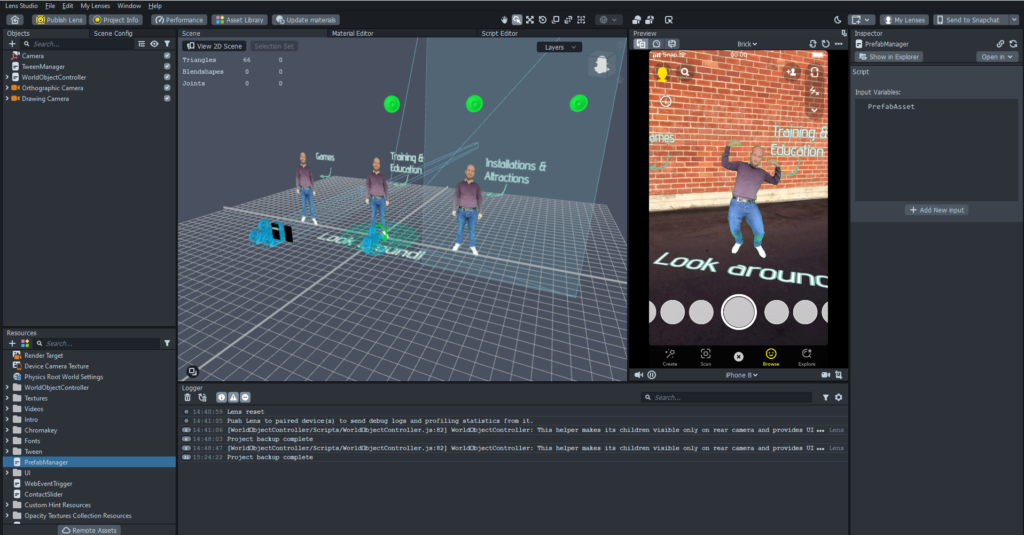Select the PrefabManager resource
This screenshot has height=535, width=1024.
(x=89, y=462)
